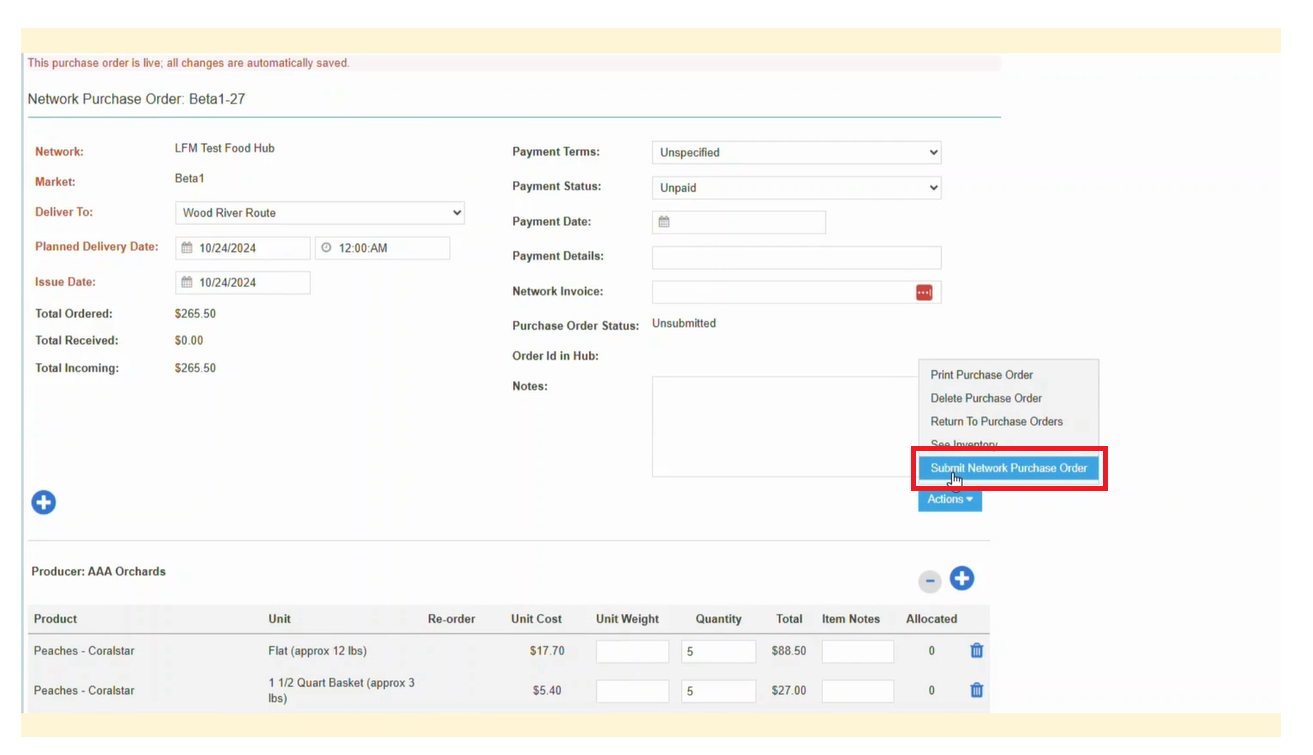Open calendar icon for Planned Delivery Date

pyautogui.click(x=187, y=248)
